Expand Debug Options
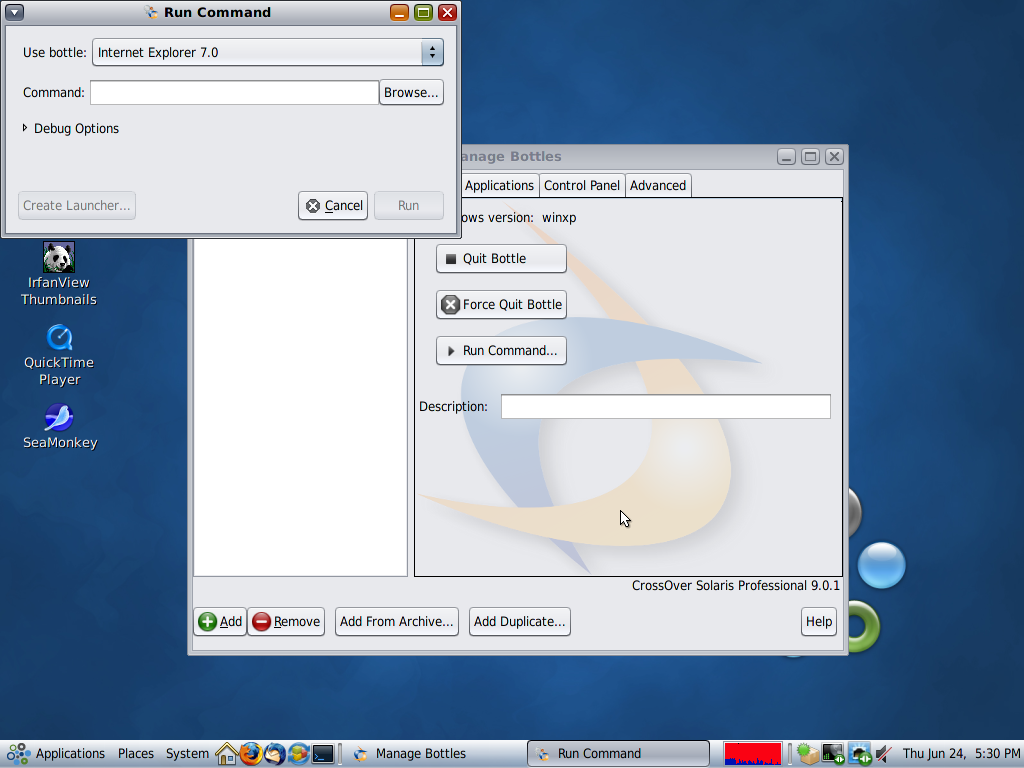The image size is (1024, 768). [x=70, y=129]
